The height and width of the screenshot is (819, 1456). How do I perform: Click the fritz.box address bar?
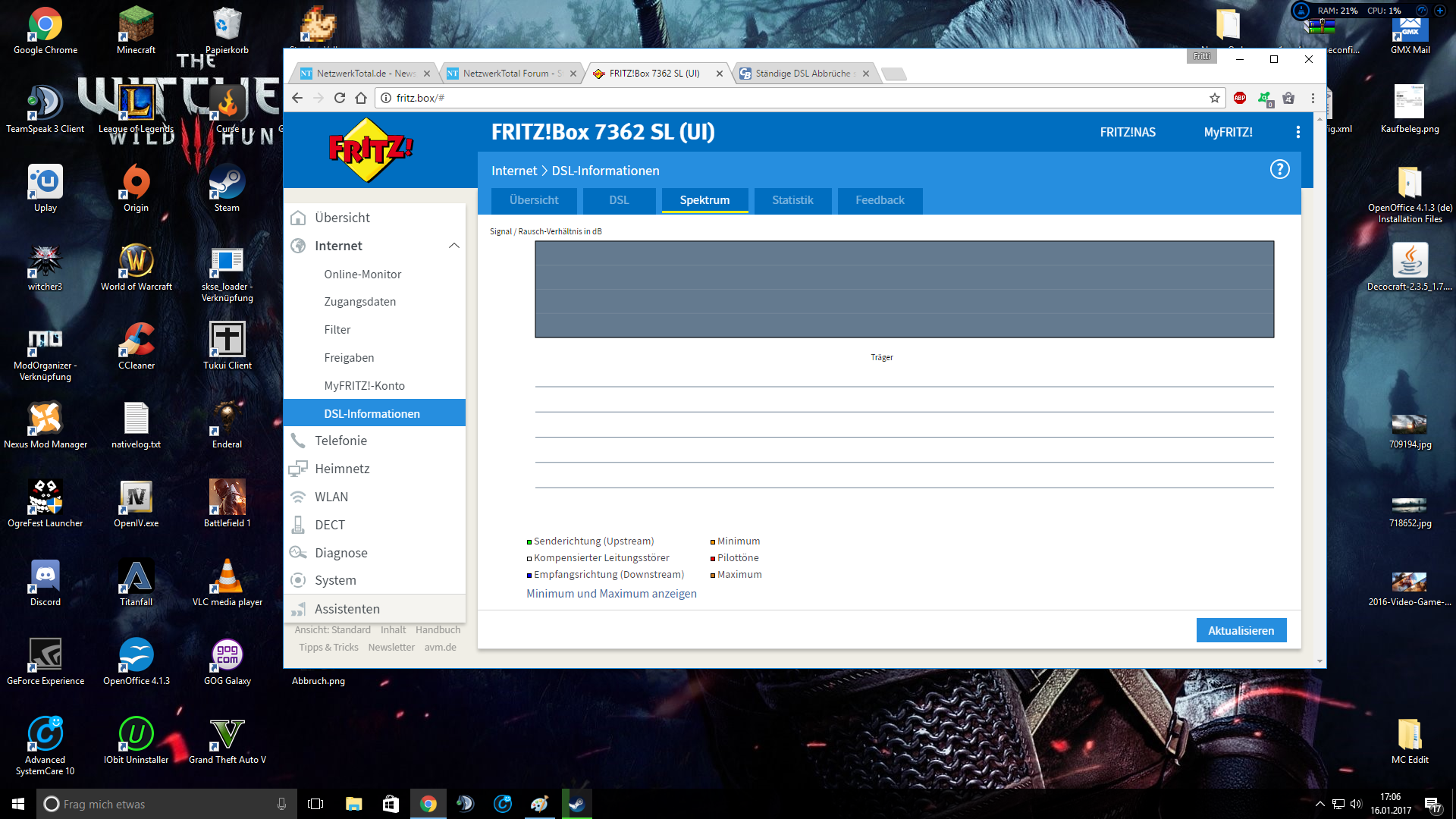[758, 98]
